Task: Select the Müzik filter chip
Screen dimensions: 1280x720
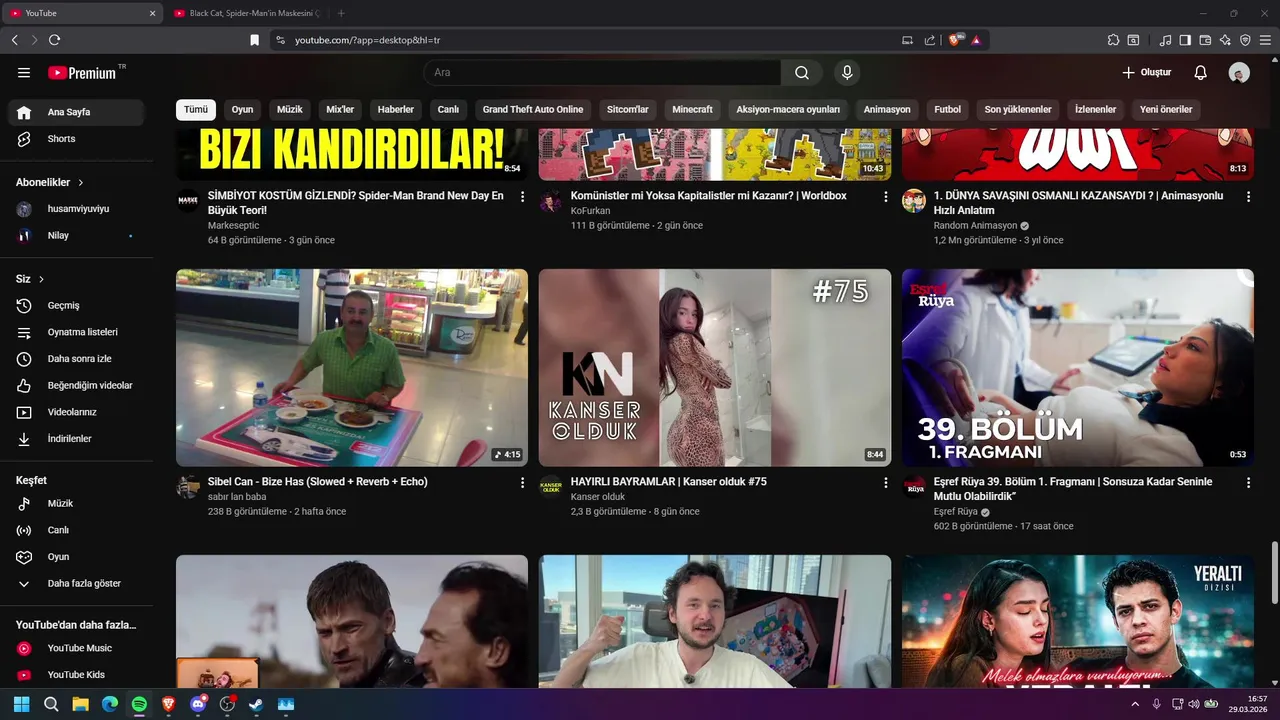Action: (x=290, y=109)
